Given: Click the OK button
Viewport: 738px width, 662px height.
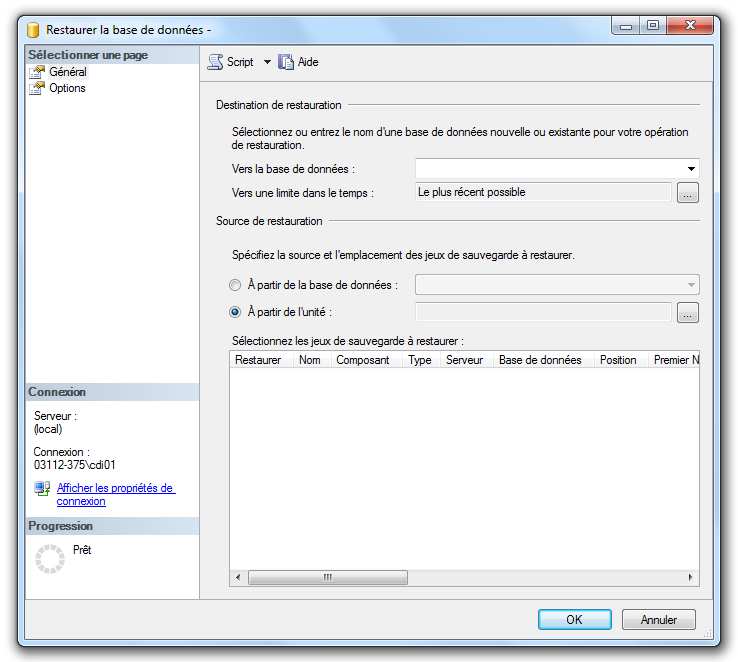Looking at the screenshot, I should 574,620.
